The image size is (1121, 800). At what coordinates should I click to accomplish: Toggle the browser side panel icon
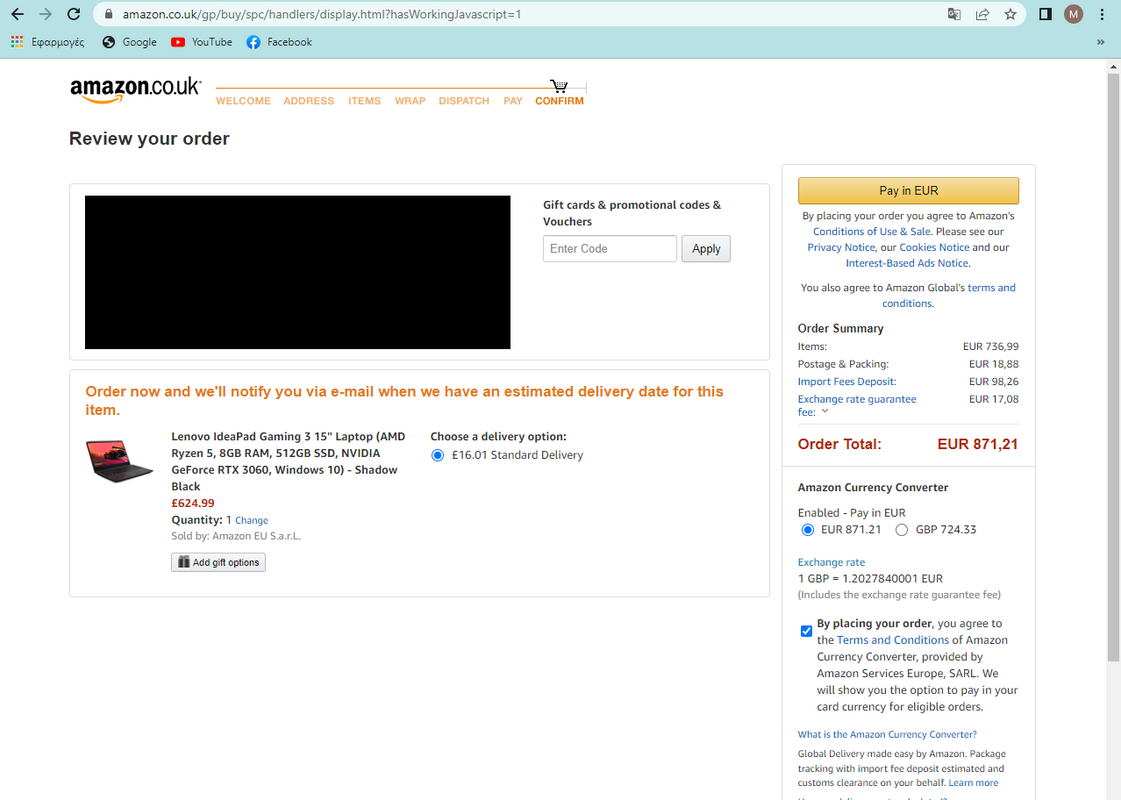1045,14
